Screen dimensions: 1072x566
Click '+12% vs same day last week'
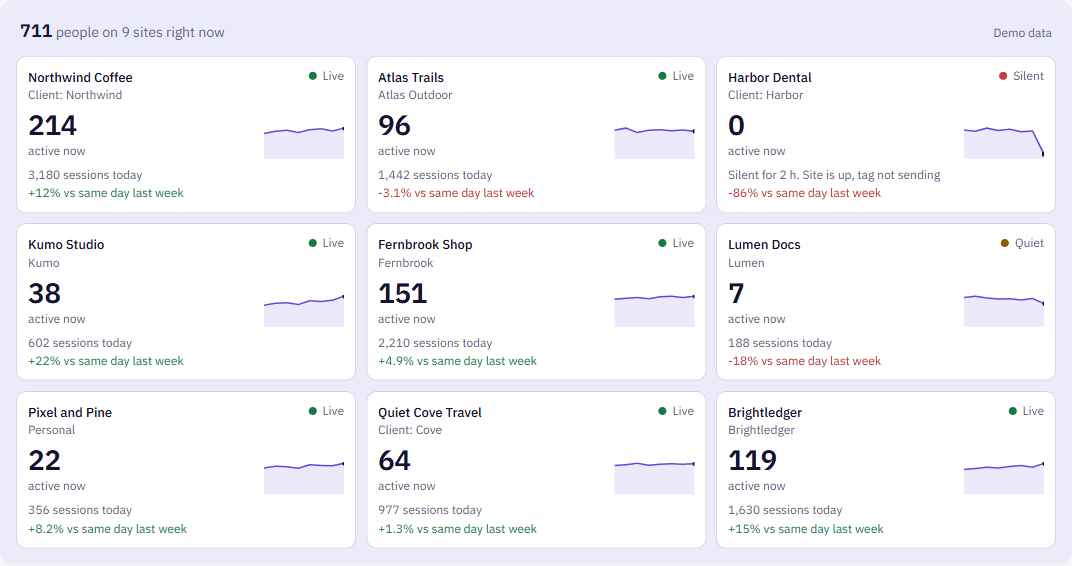coord(106,193)
